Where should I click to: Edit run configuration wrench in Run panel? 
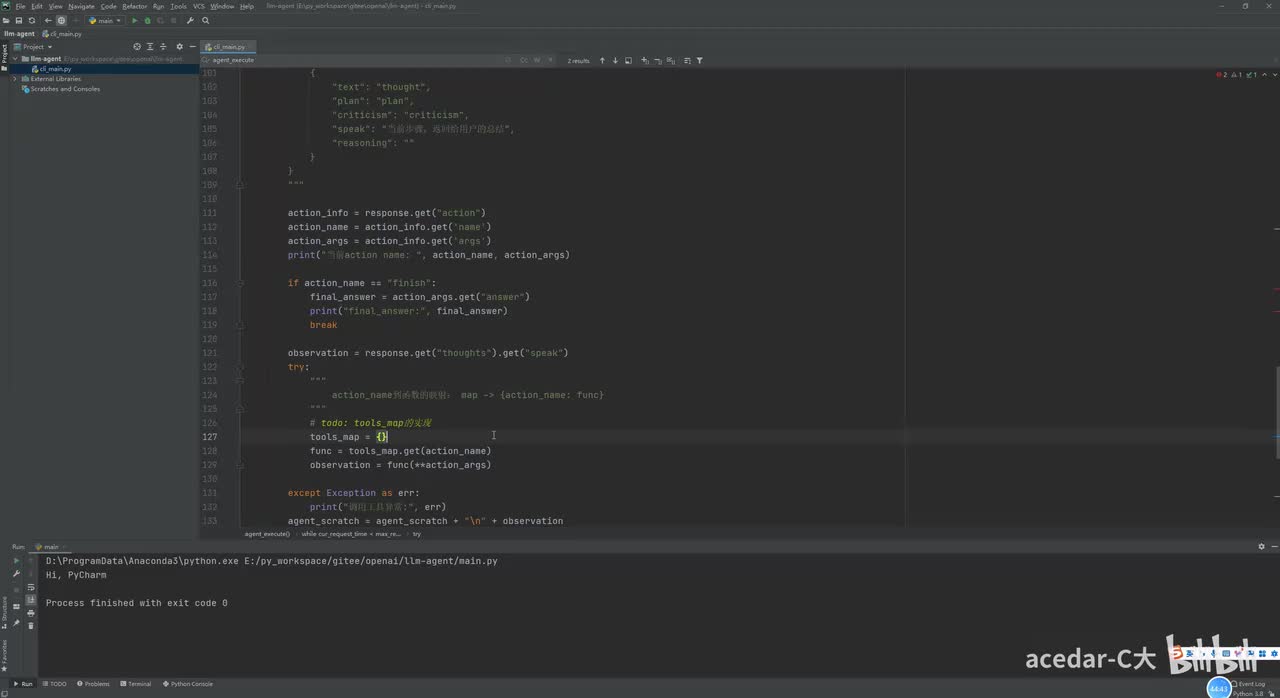pyautogui.click(x=16, y=574)
